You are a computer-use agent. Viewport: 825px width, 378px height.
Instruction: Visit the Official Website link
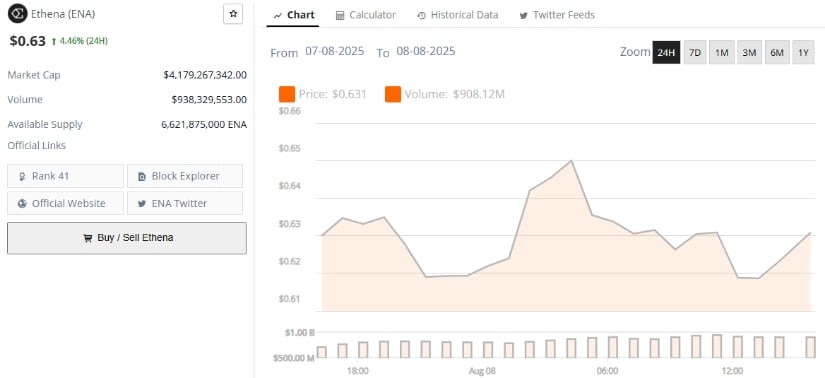coord(65,203)
